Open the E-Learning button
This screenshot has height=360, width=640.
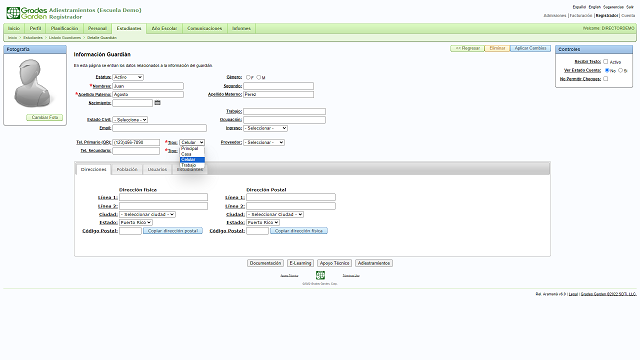300,263
